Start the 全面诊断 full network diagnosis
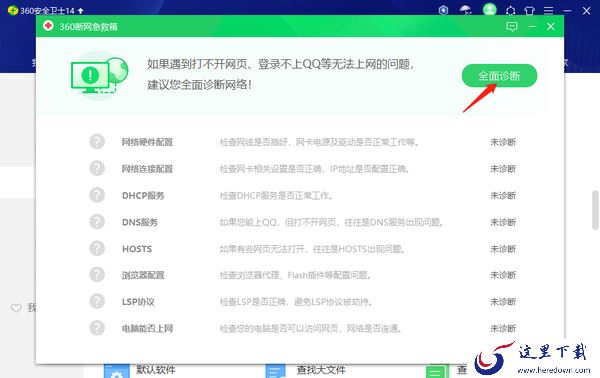600x378 pixels. (499, 76)
